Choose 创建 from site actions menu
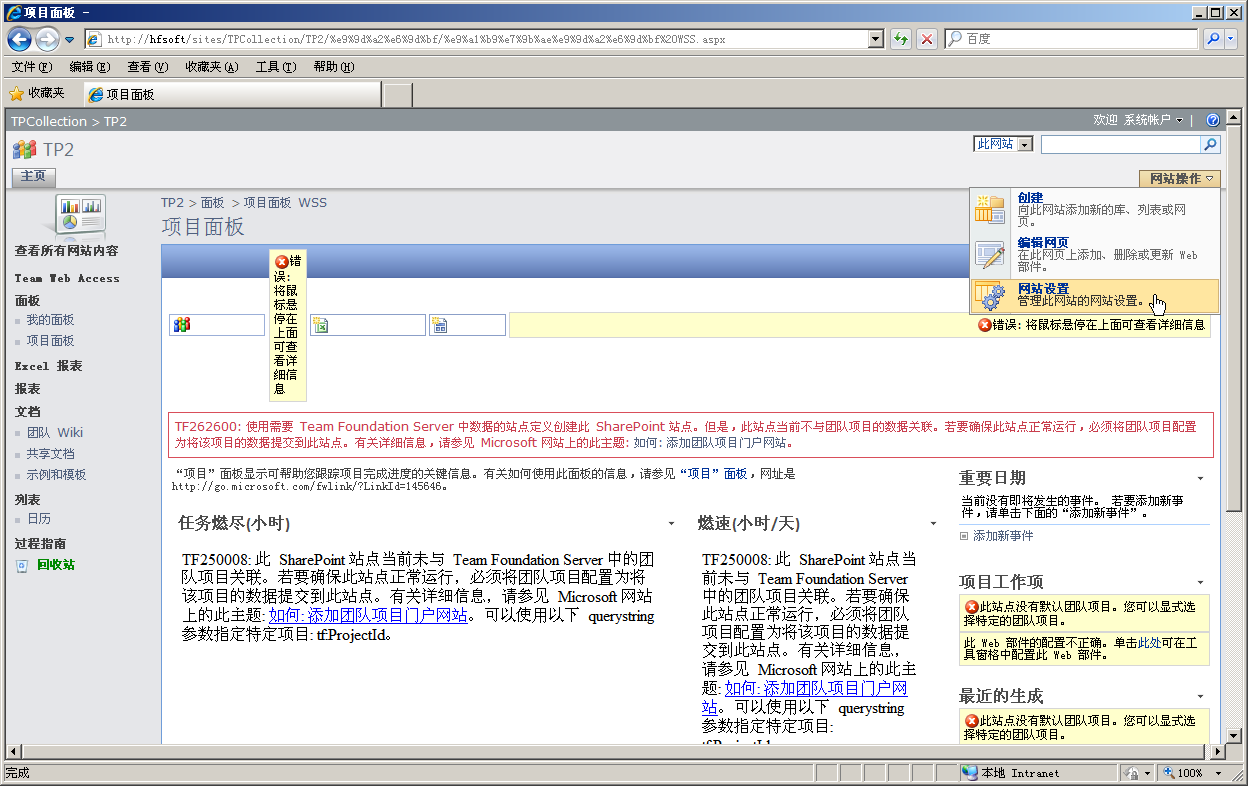The width and height of the screenshot is (1248, 786). click(x=1095, y=210)
